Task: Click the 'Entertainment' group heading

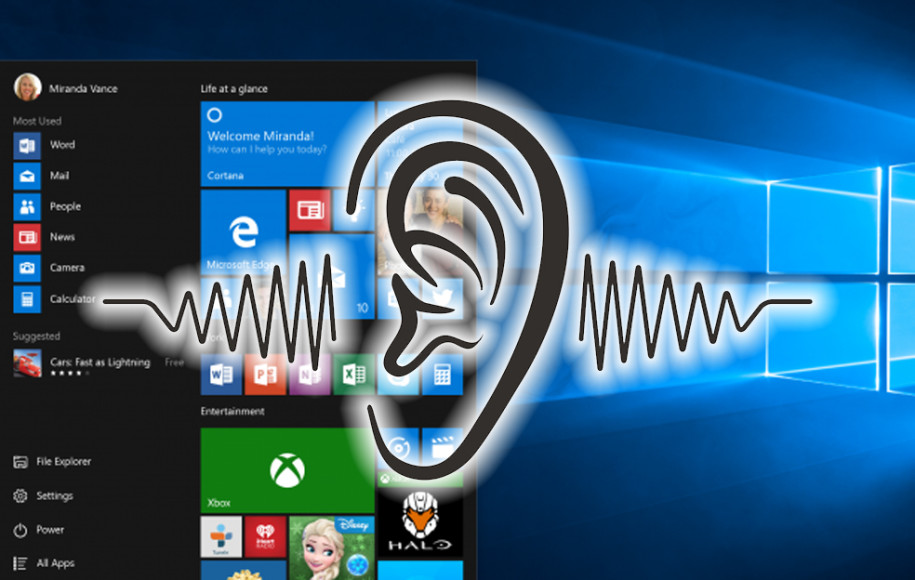Action: coord(232,411)
